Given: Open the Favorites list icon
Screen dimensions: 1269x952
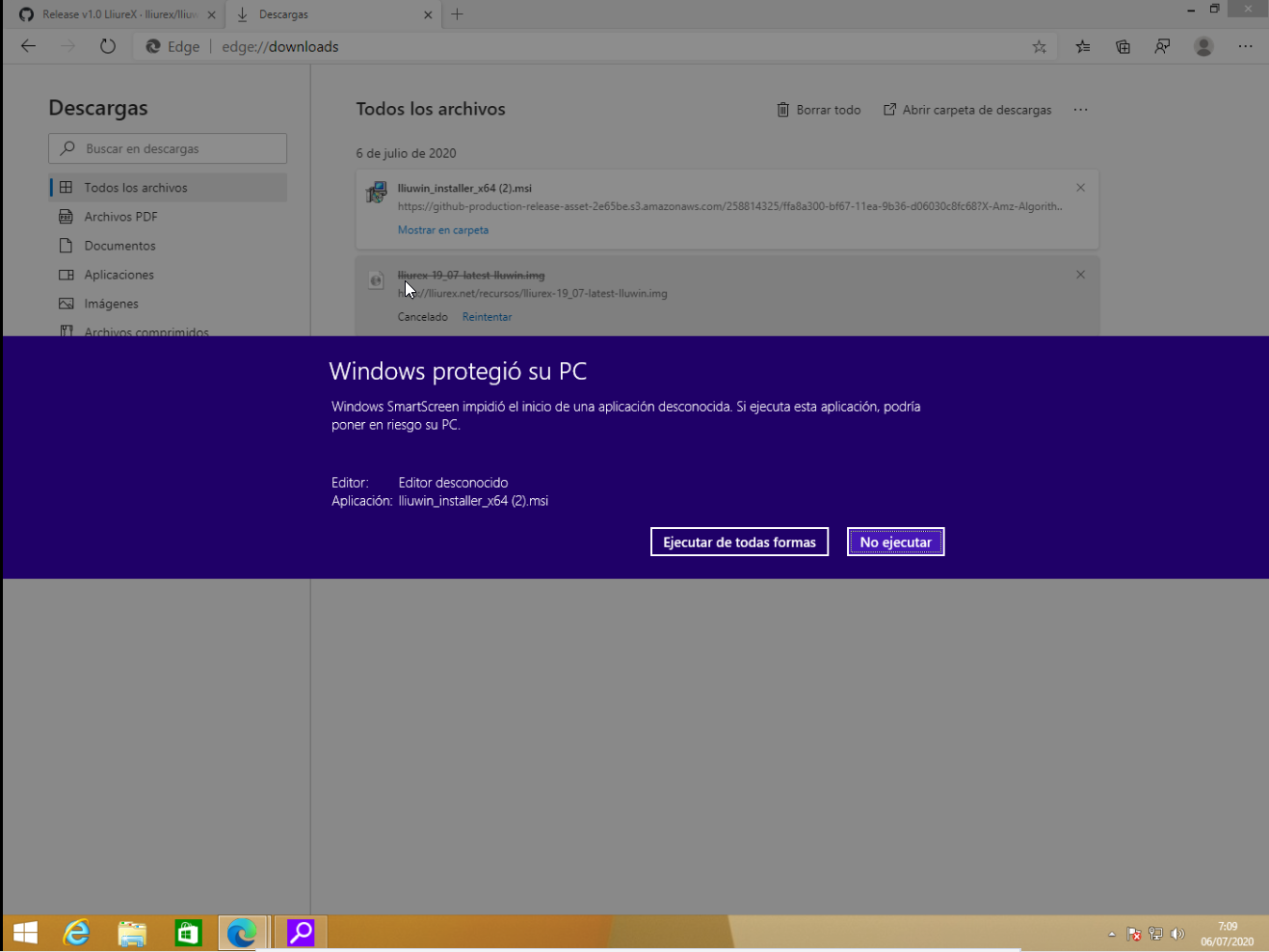Looking at the screenshot, I should (x=1083, y=46).
